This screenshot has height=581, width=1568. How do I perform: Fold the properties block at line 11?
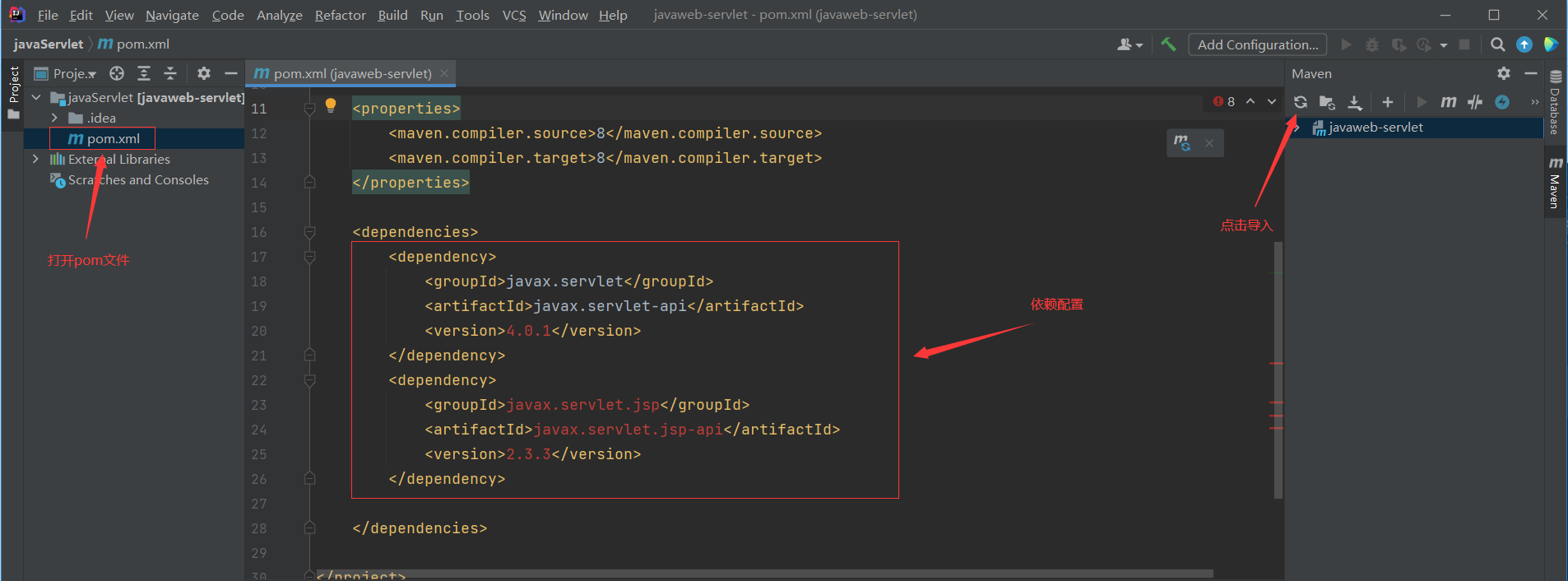click(x=310, y=109)
